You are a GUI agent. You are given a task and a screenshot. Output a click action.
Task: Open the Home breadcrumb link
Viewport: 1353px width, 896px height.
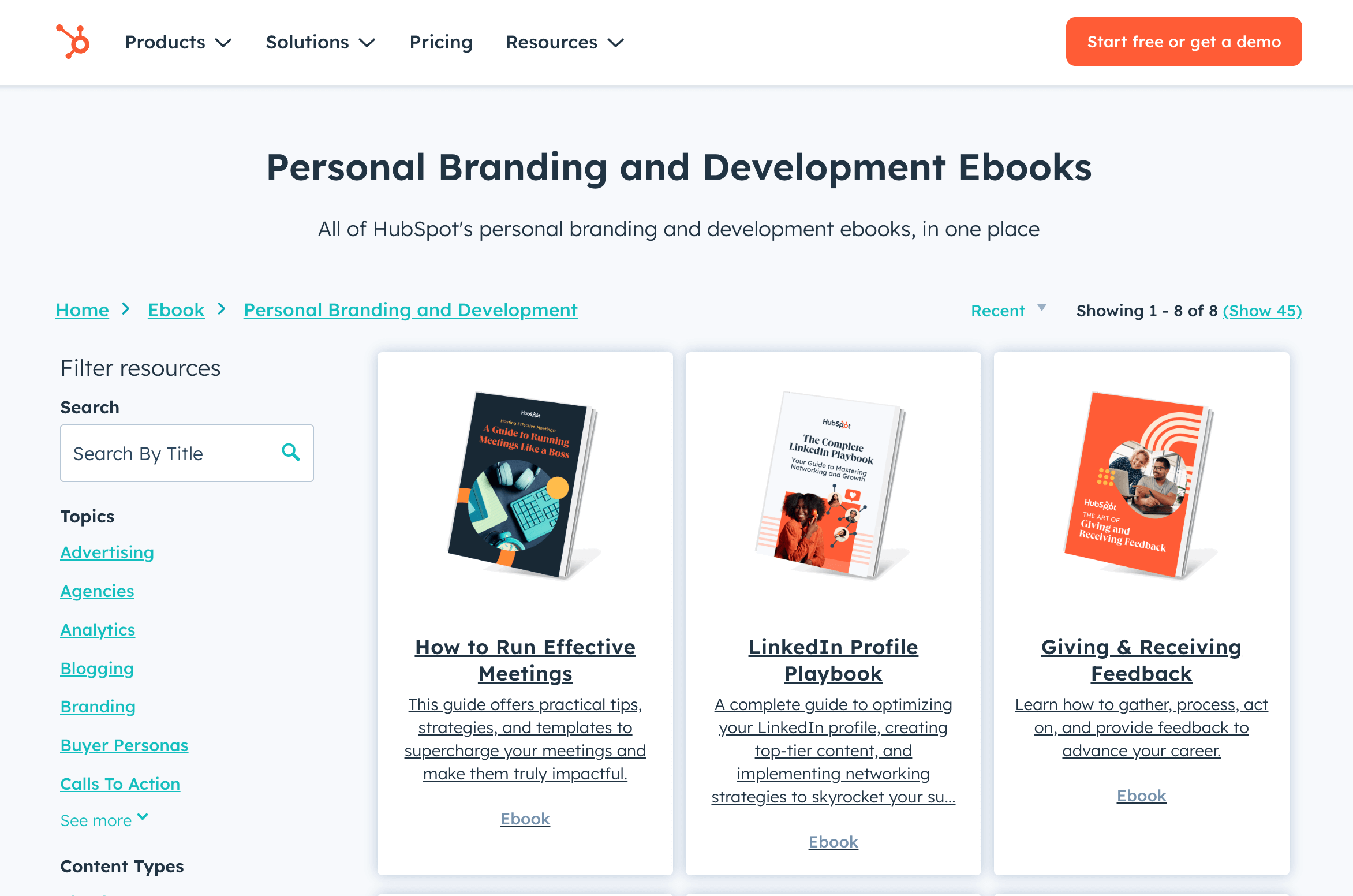pos(83,310)
